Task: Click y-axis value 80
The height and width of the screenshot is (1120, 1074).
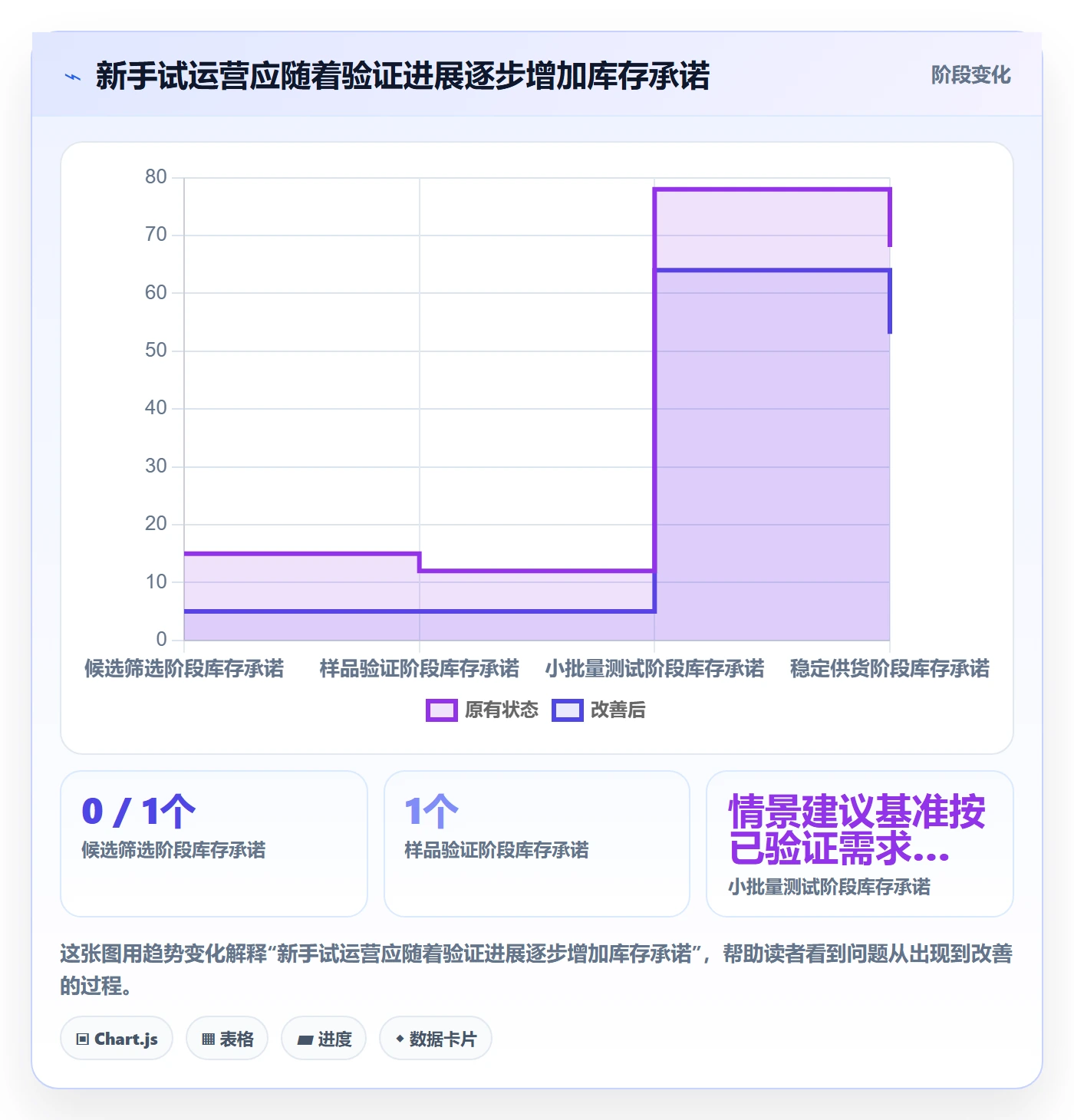Action: 156,177
